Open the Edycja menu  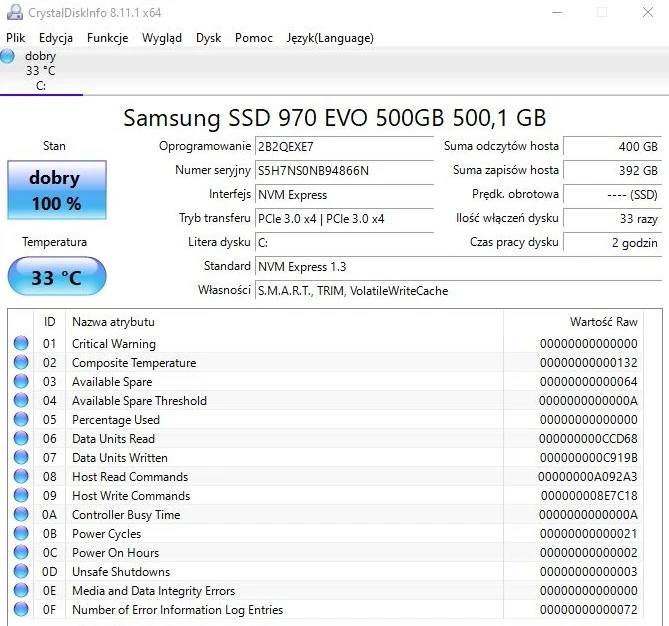(x=56, y=38)
